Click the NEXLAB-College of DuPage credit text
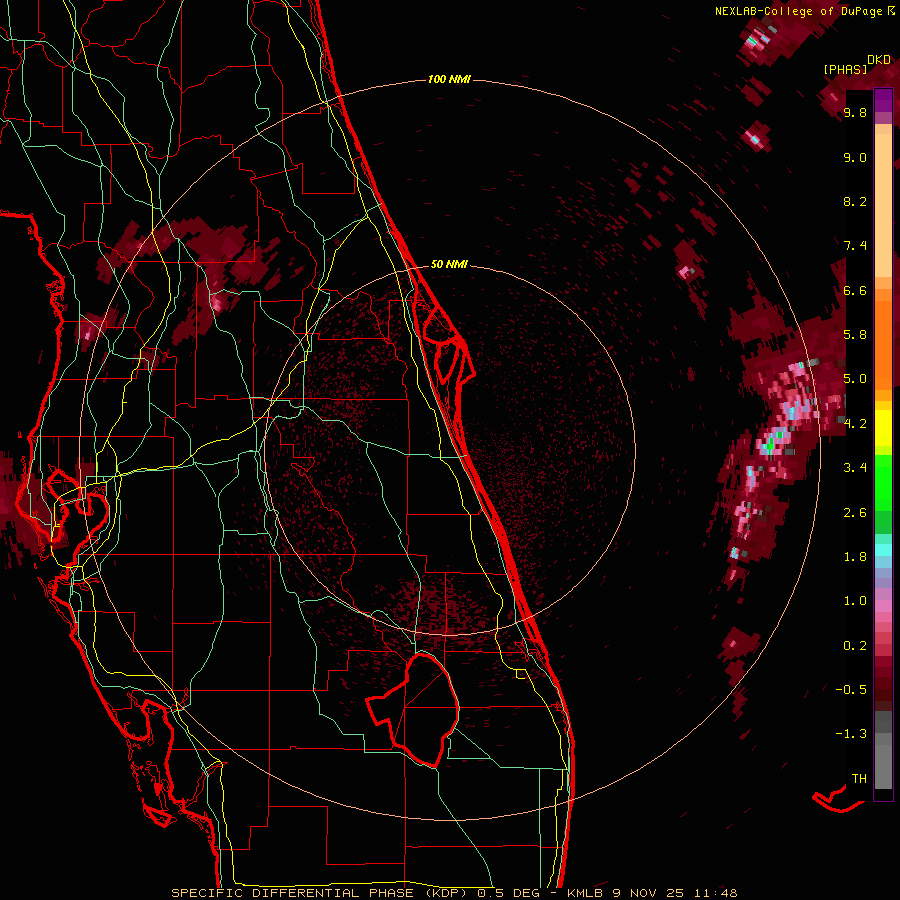This screenshot has width=900, height=900. (800, 11)
